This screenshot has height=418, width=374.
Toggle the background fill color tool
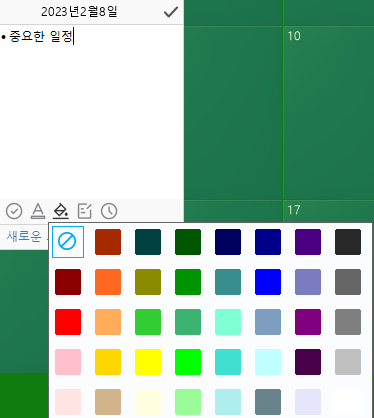(61, 211)
